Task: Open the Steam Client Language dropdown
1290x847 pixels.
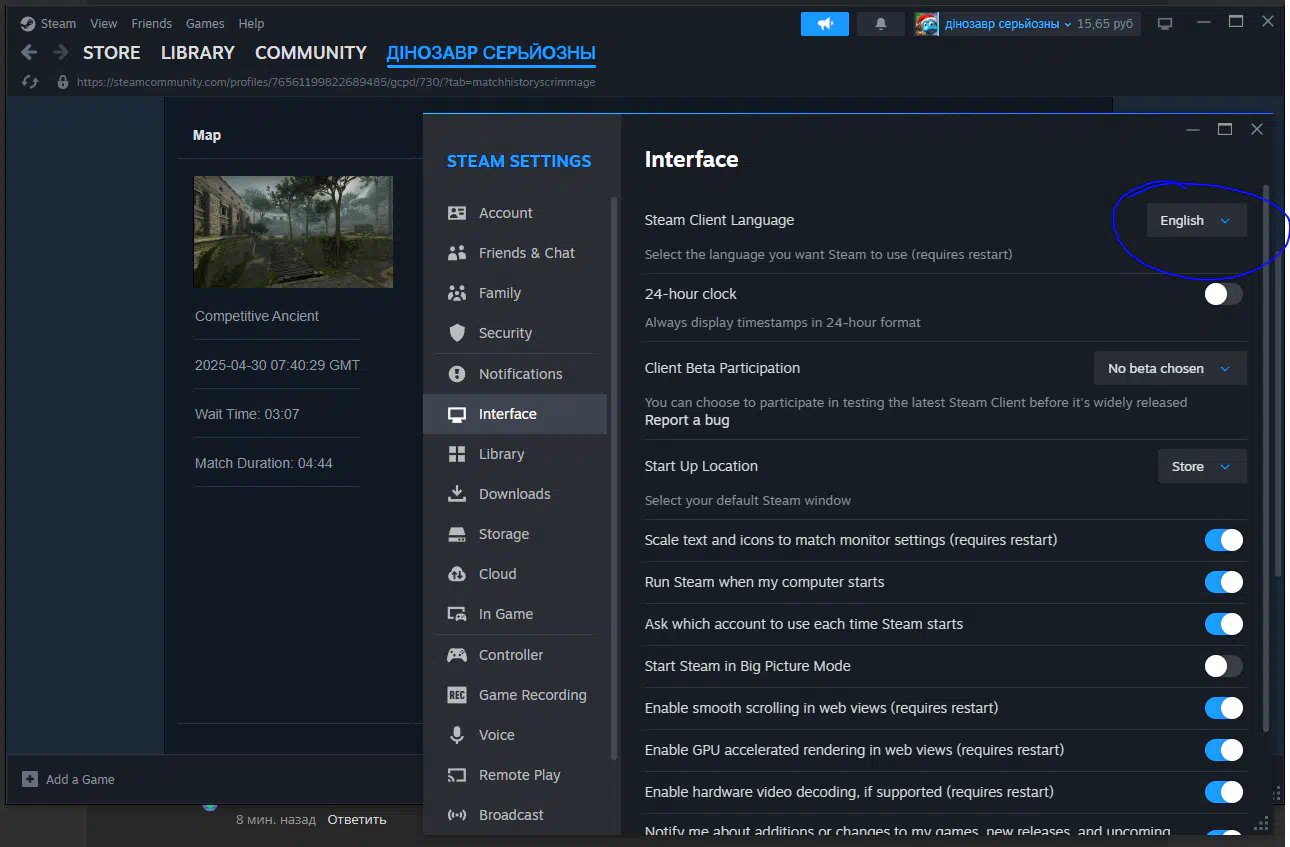Action: 1196,220
